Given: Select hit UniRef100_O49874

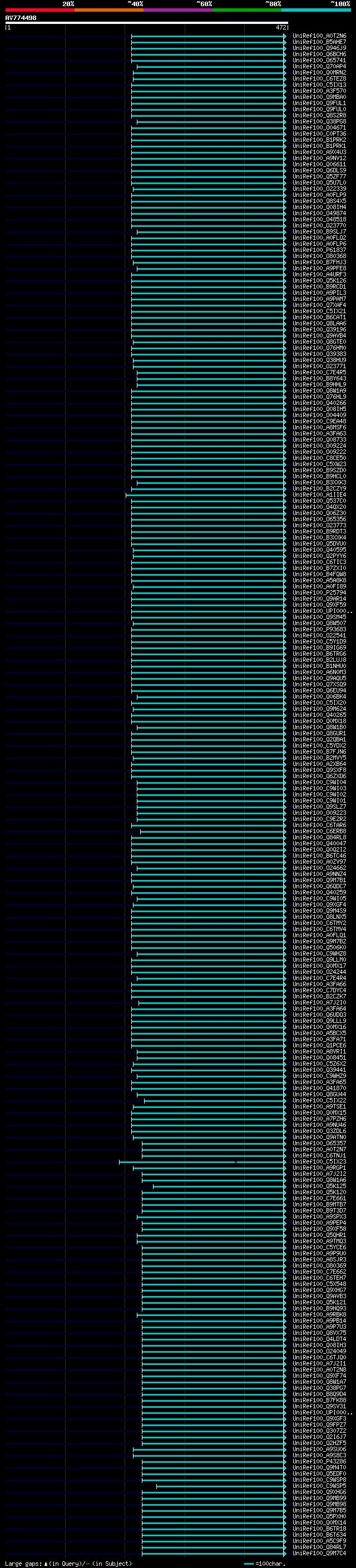Looking at the screenshot, I should click(319, 214).
